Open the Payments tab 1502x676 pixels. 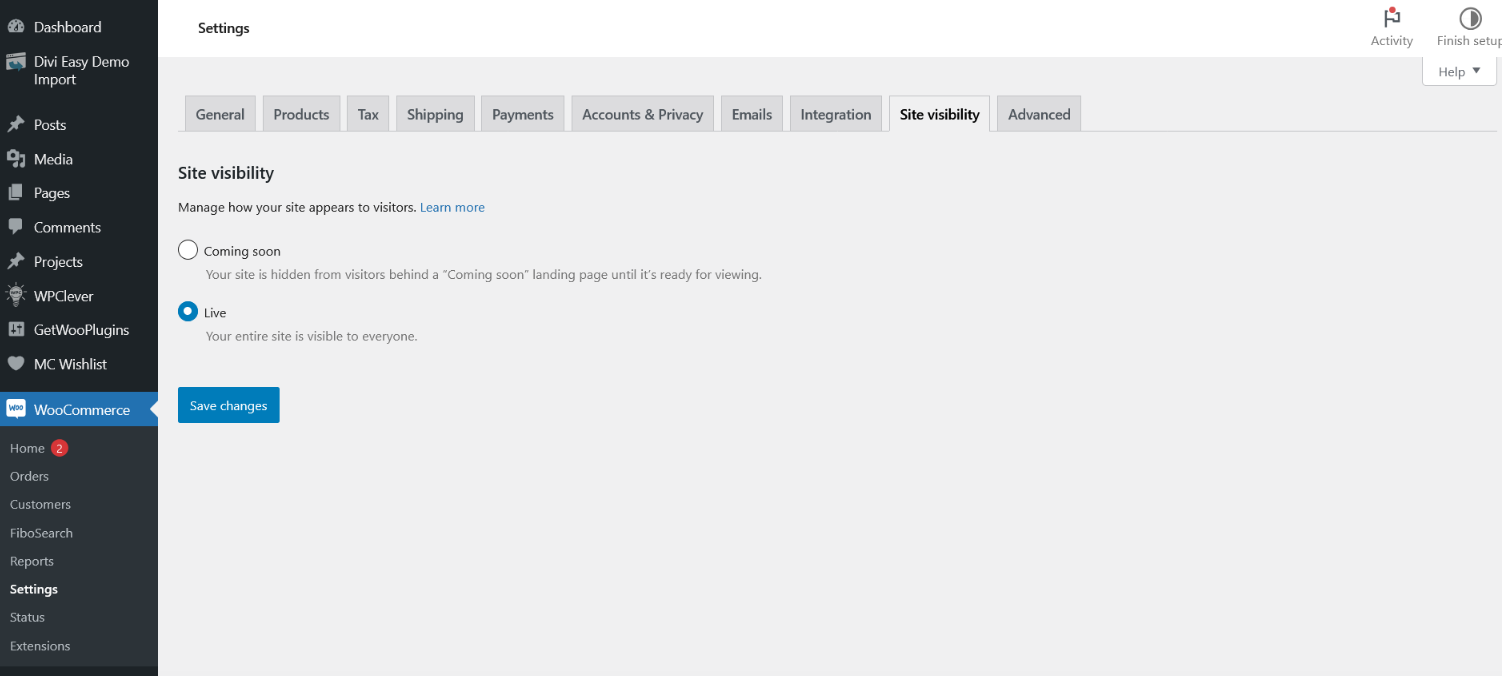[x=523, y=114]
